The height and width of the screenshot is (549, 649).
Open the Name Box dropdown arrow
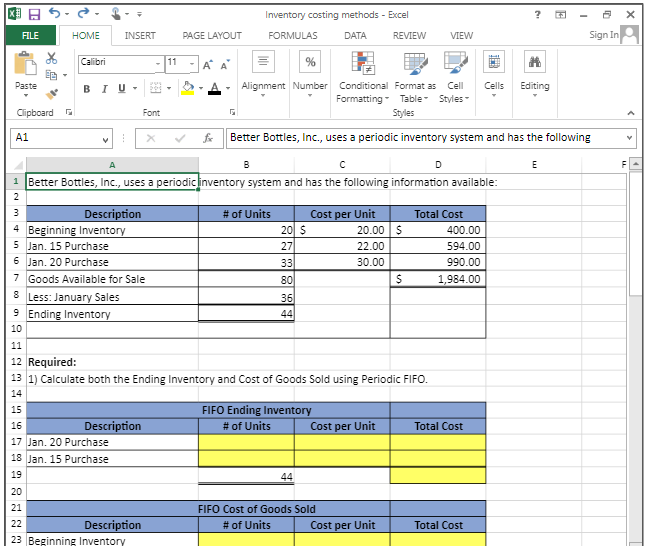(106, 140)
